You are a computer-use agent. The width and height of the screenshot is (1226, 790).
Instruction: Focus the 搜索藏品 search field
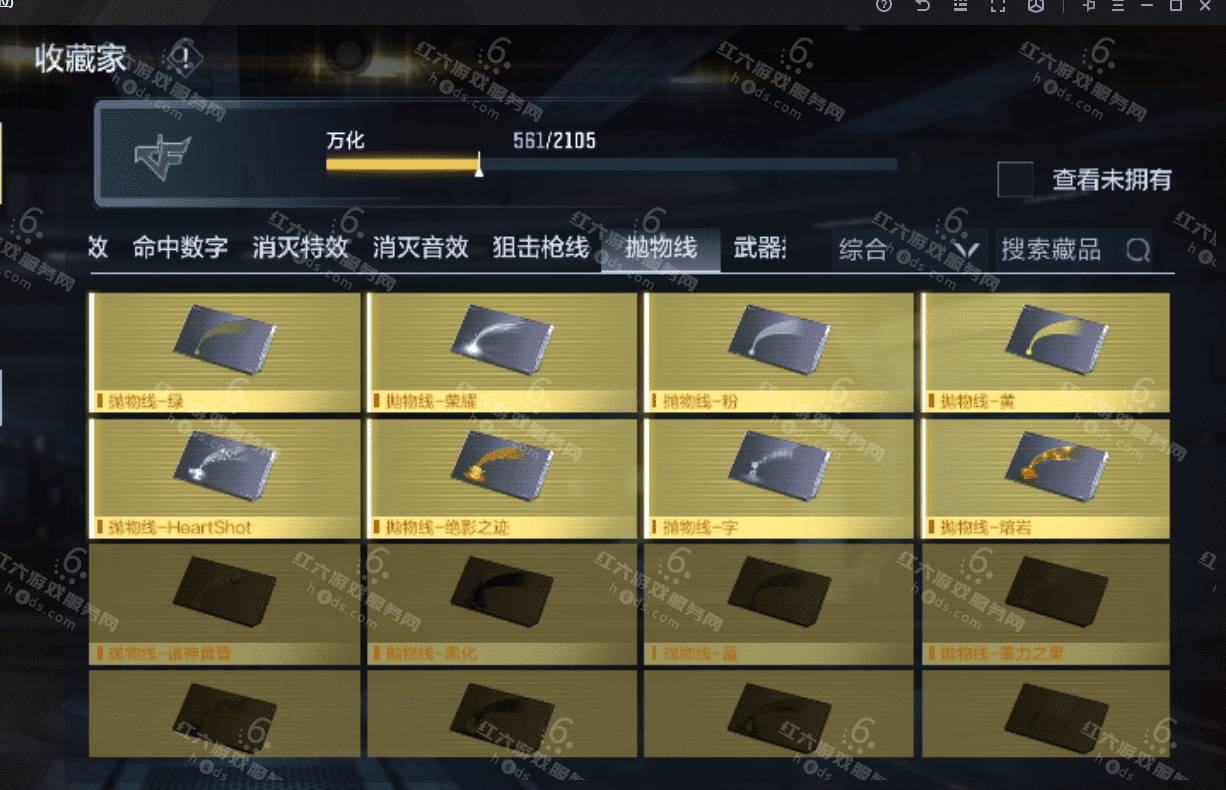[1073, 249]
